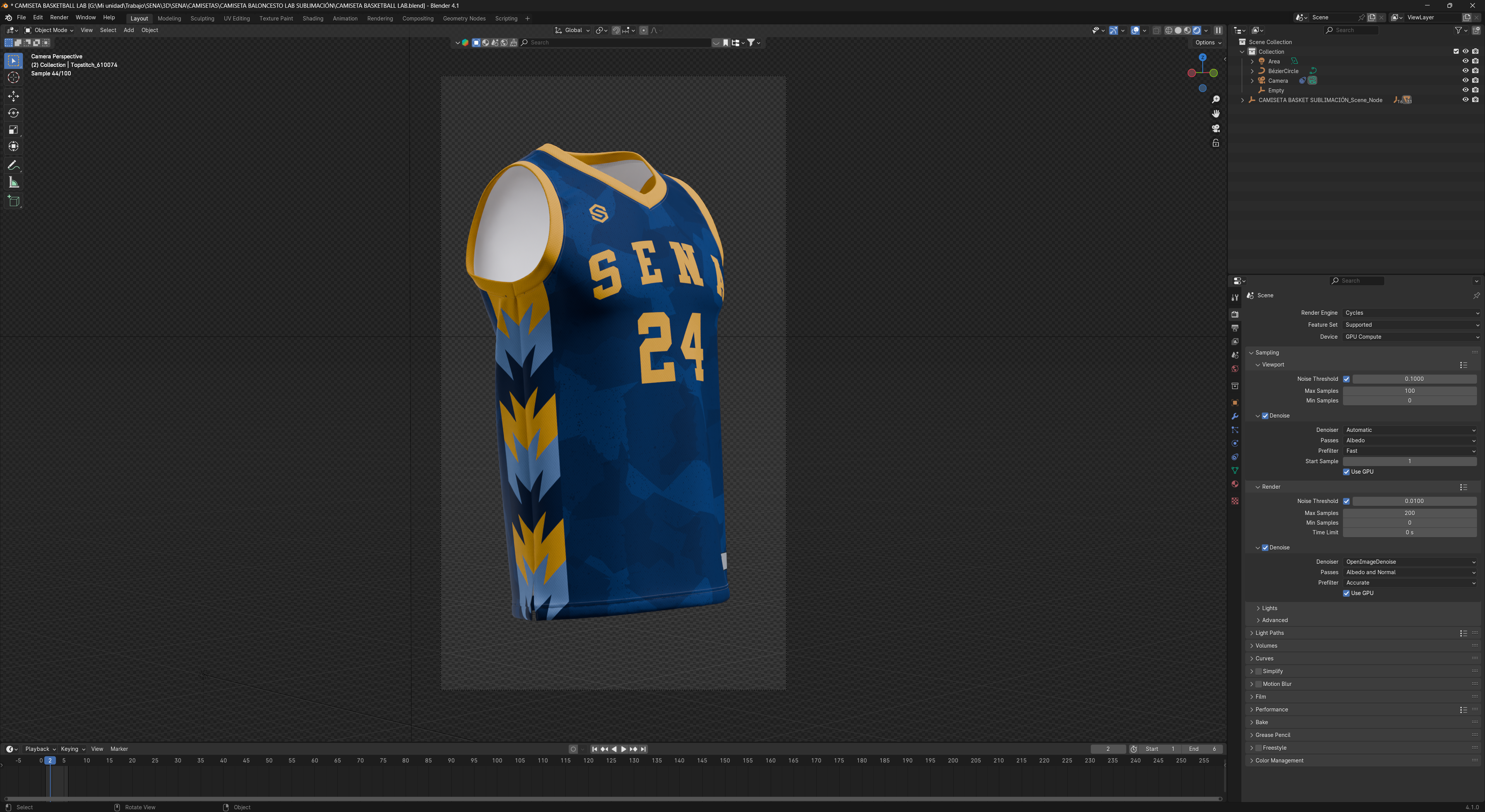Open the Albedo and Normal passes dropdown

point(1410,572)
